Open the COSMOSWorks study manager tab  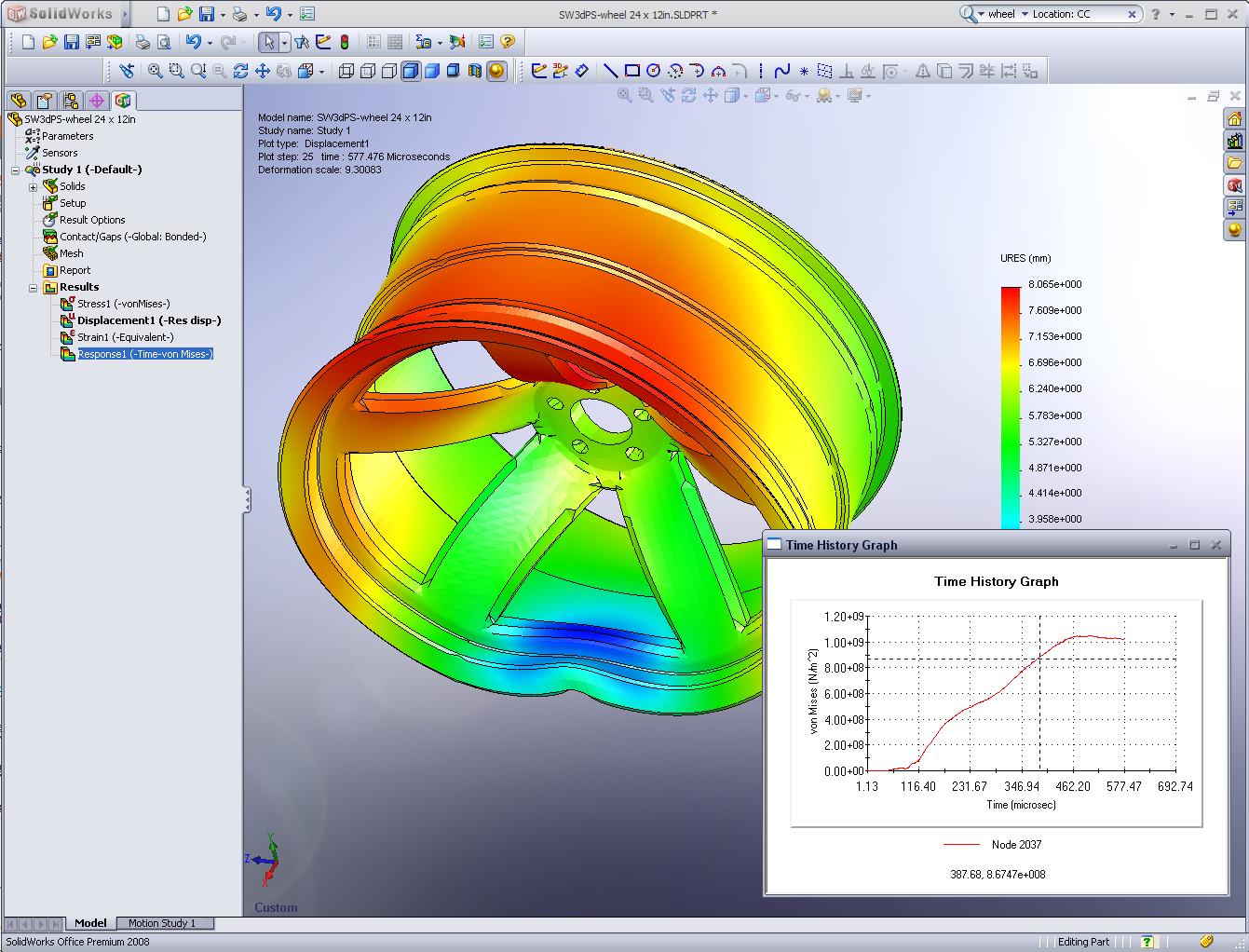pyautogui.click(x=123, y=100)
